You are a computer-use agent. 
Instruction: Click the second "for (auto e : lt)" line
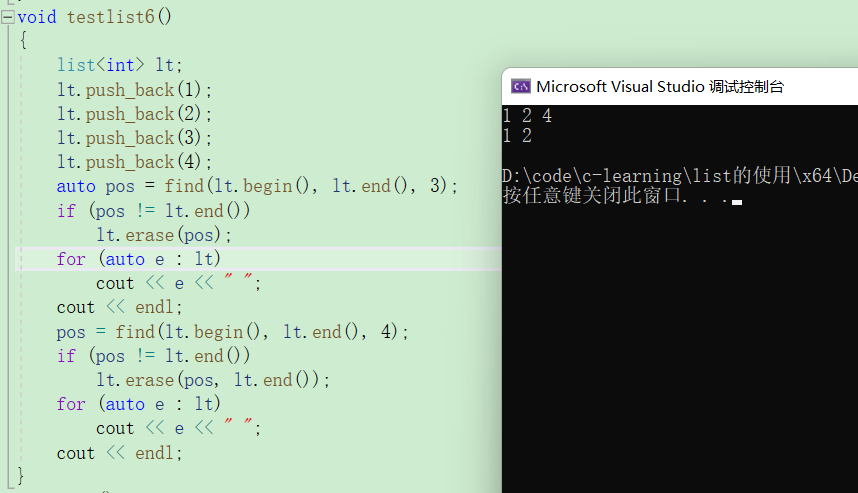click(138, 404)
